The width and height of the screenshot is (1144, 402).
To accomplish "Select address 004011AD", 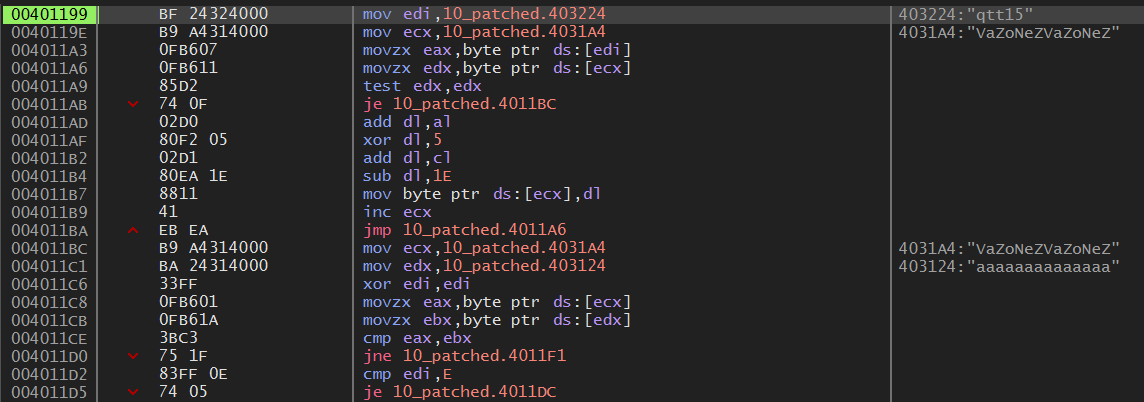I will click(x=50, y=122).
